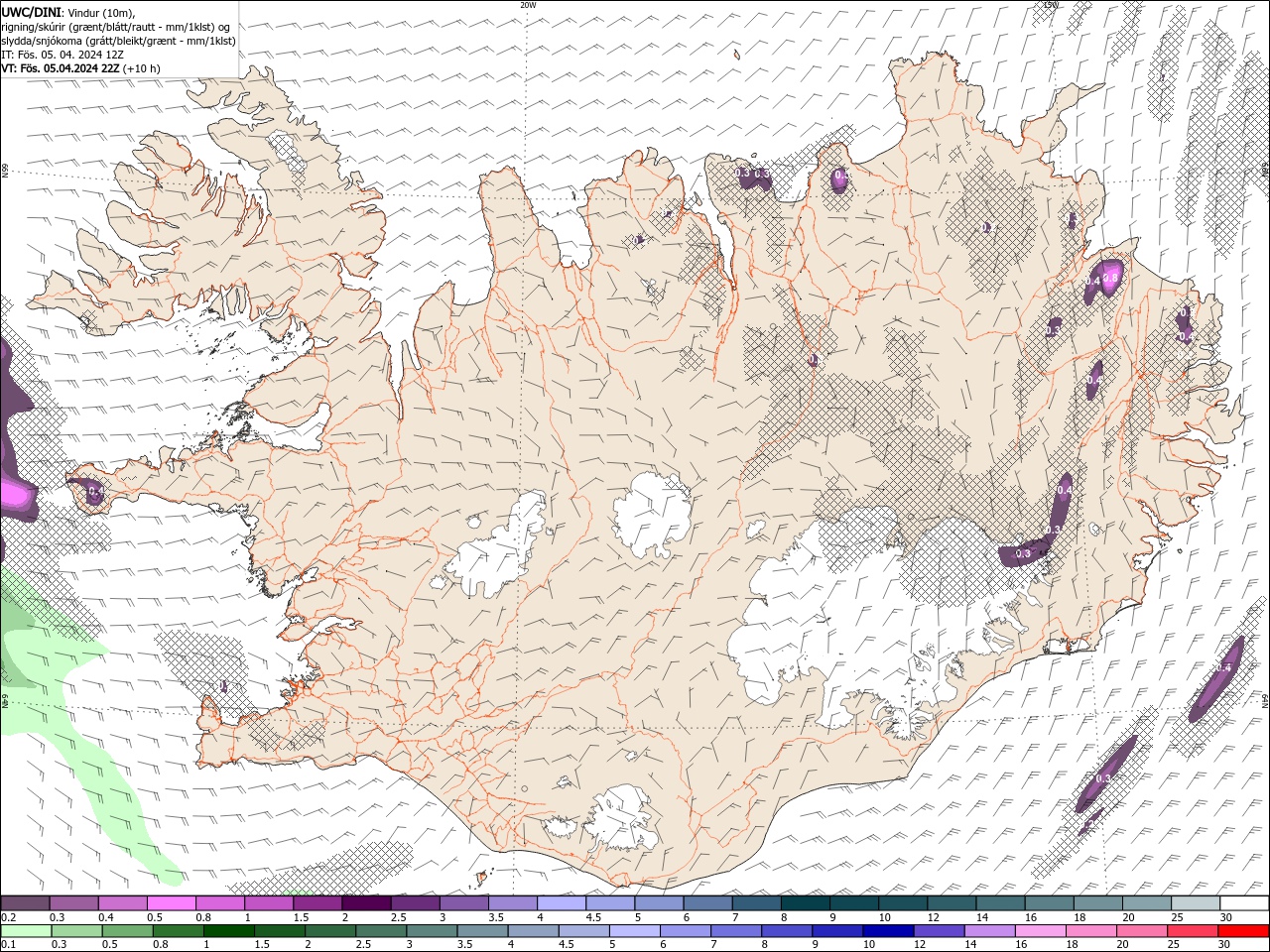Pick the darkest purple 2 swatch, upper scale
Image resolution: width=1270 pixels, height=952 pixels.
pos(365,903)
